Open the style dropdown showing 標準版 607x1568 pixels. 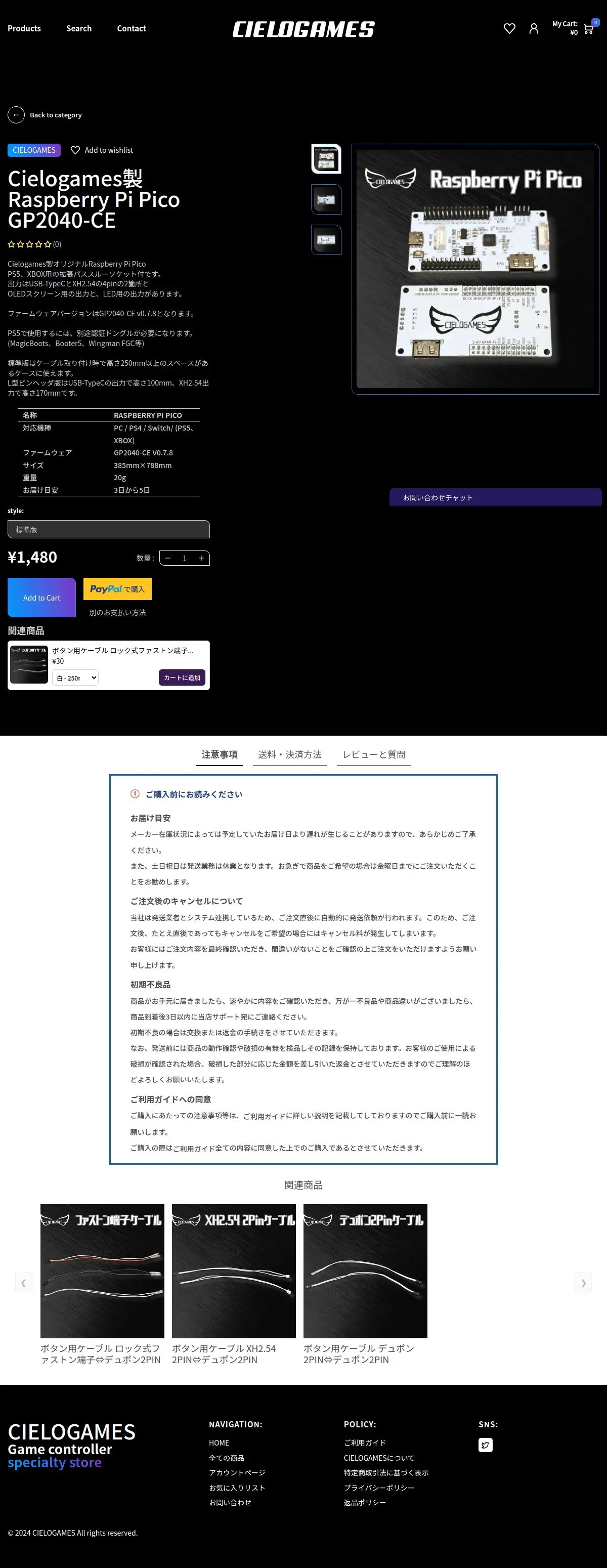pyautogui.click(x=108, y=530)
